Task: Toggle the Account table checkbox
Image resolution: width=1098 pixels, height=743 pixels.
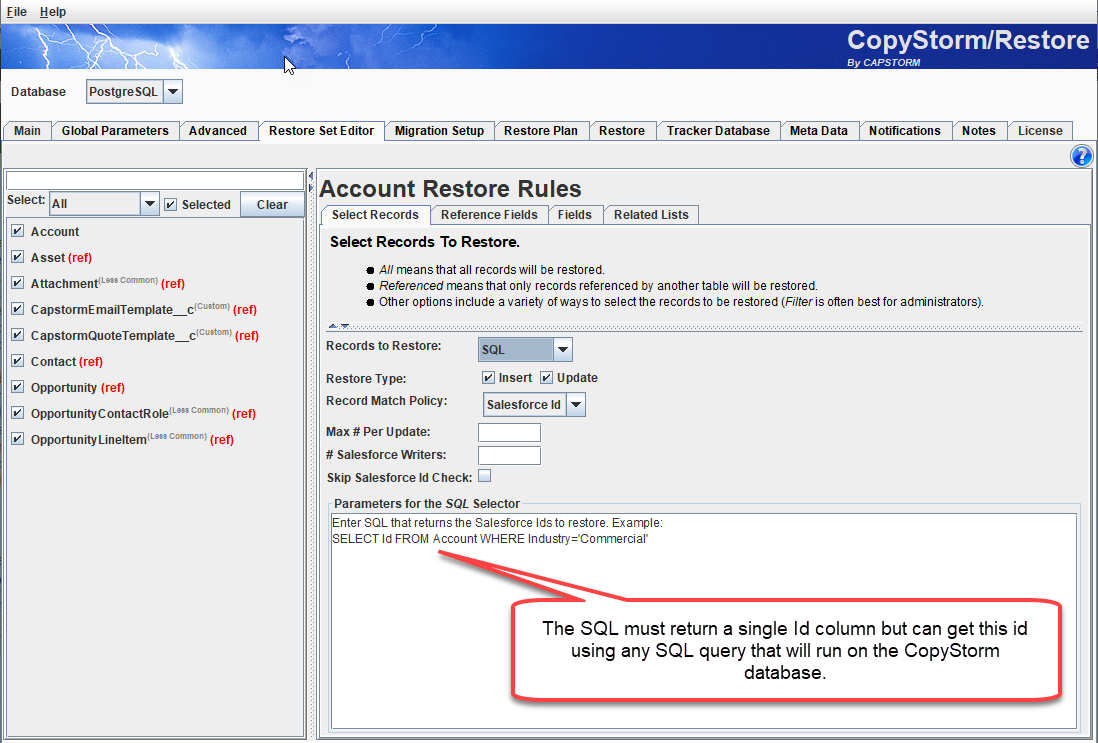Action: [x=18, y=230]
